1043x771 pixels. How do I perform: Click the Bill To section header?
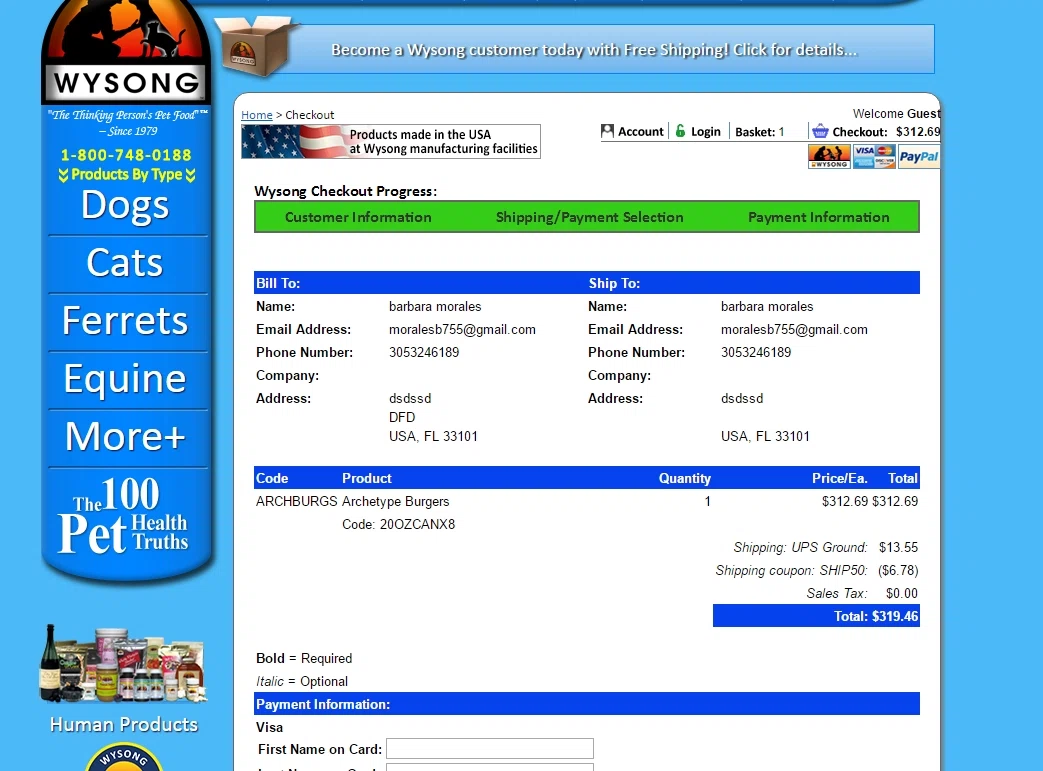click(x=278, y=283)
